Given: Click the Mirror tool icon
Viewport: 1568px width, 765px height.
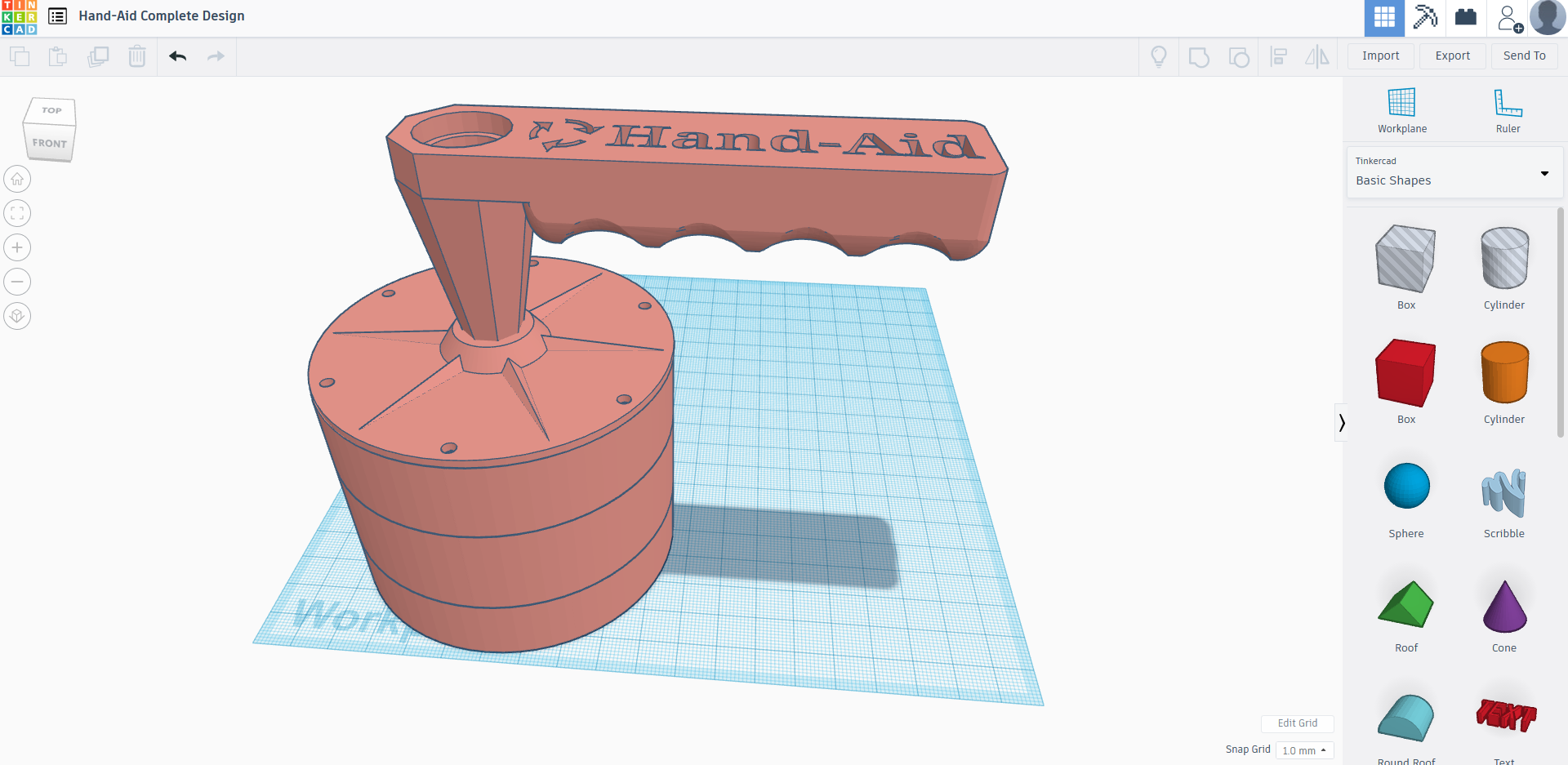Looking at the screenshot, I should coord(1316,56).
